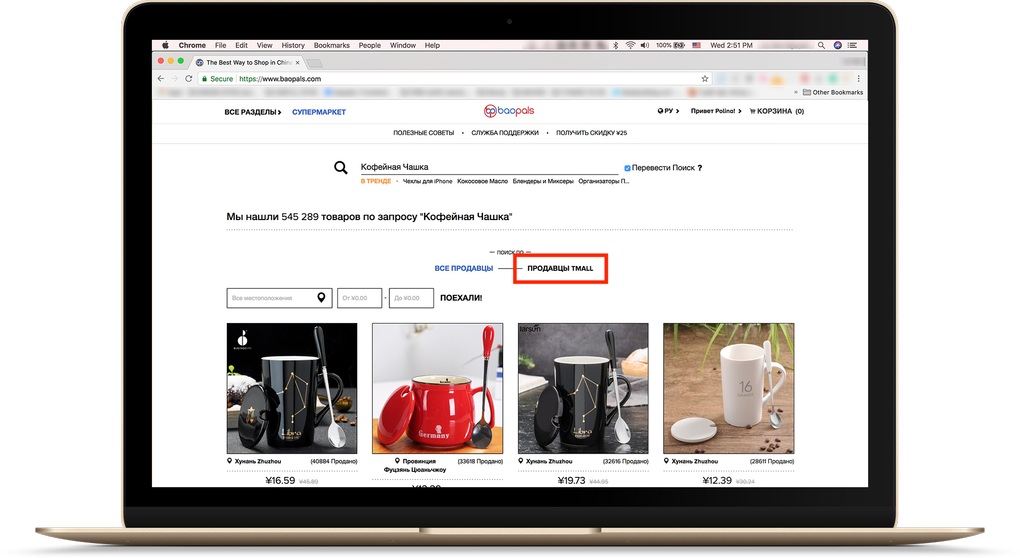Open white mug ¥12.39 product
The image size is (1020, 558).
click(x=729, y=388)
